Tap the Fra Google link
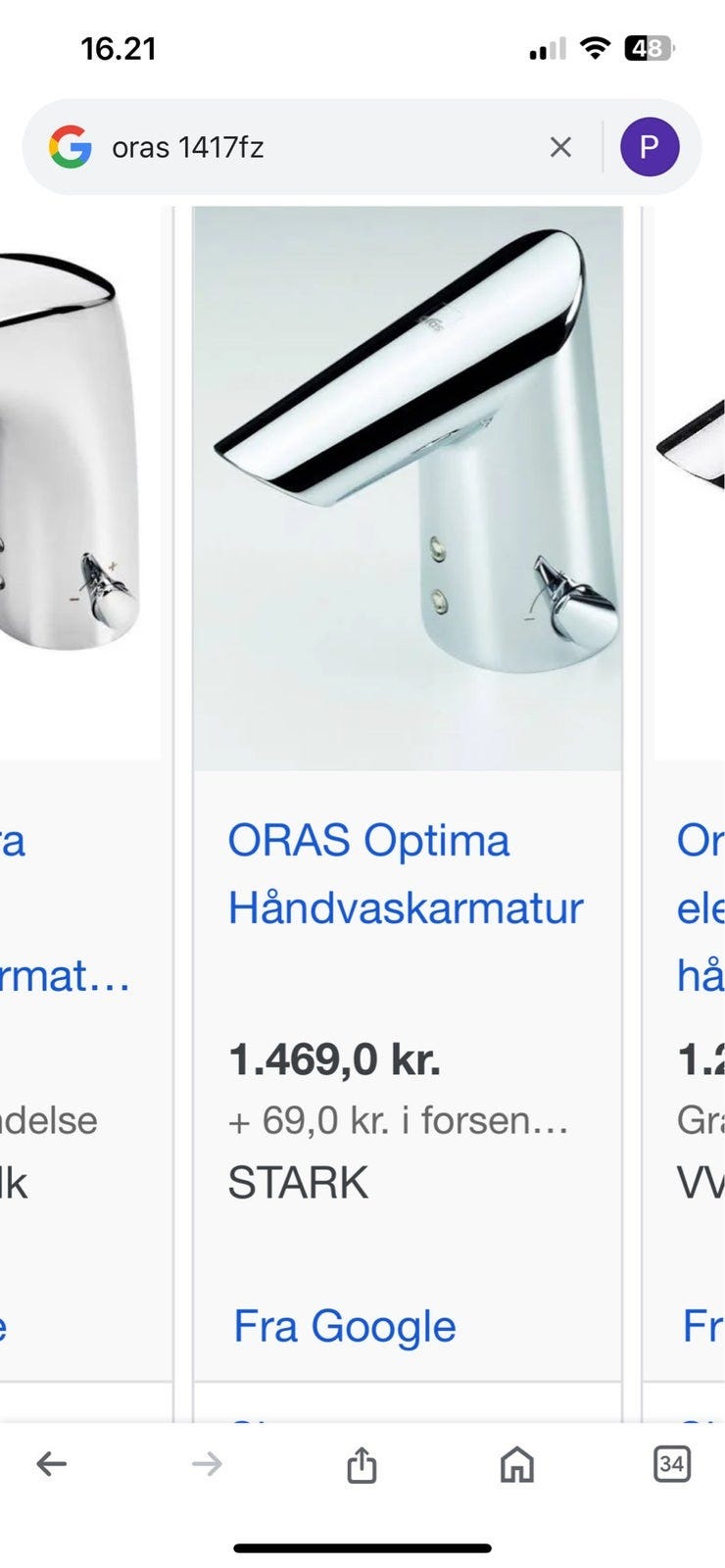This screenshot has height=1568, width=725. tap(345, 1326)
